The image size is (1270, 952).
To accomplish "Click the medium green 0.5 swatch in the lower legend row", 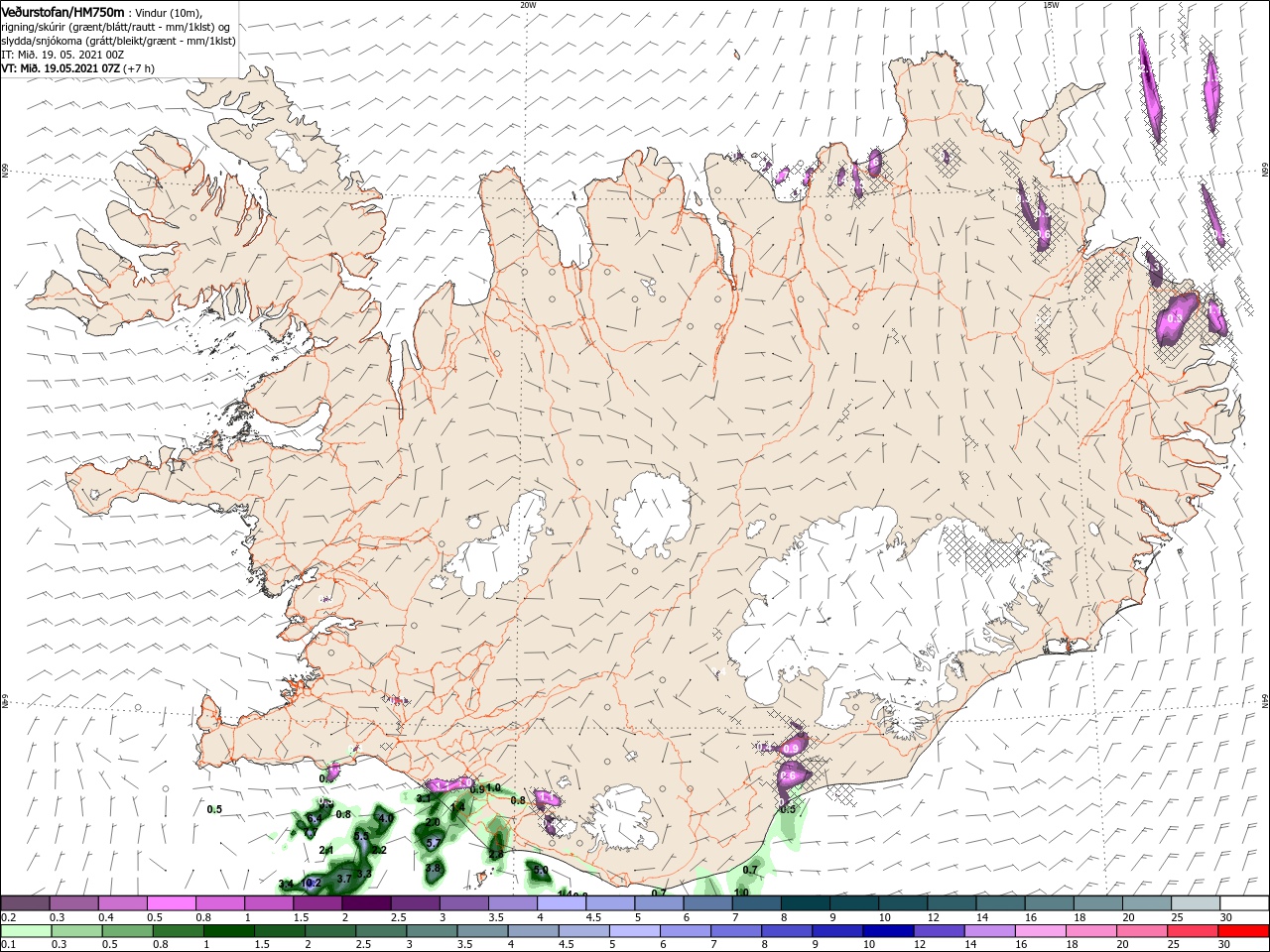I will [128, 931].
